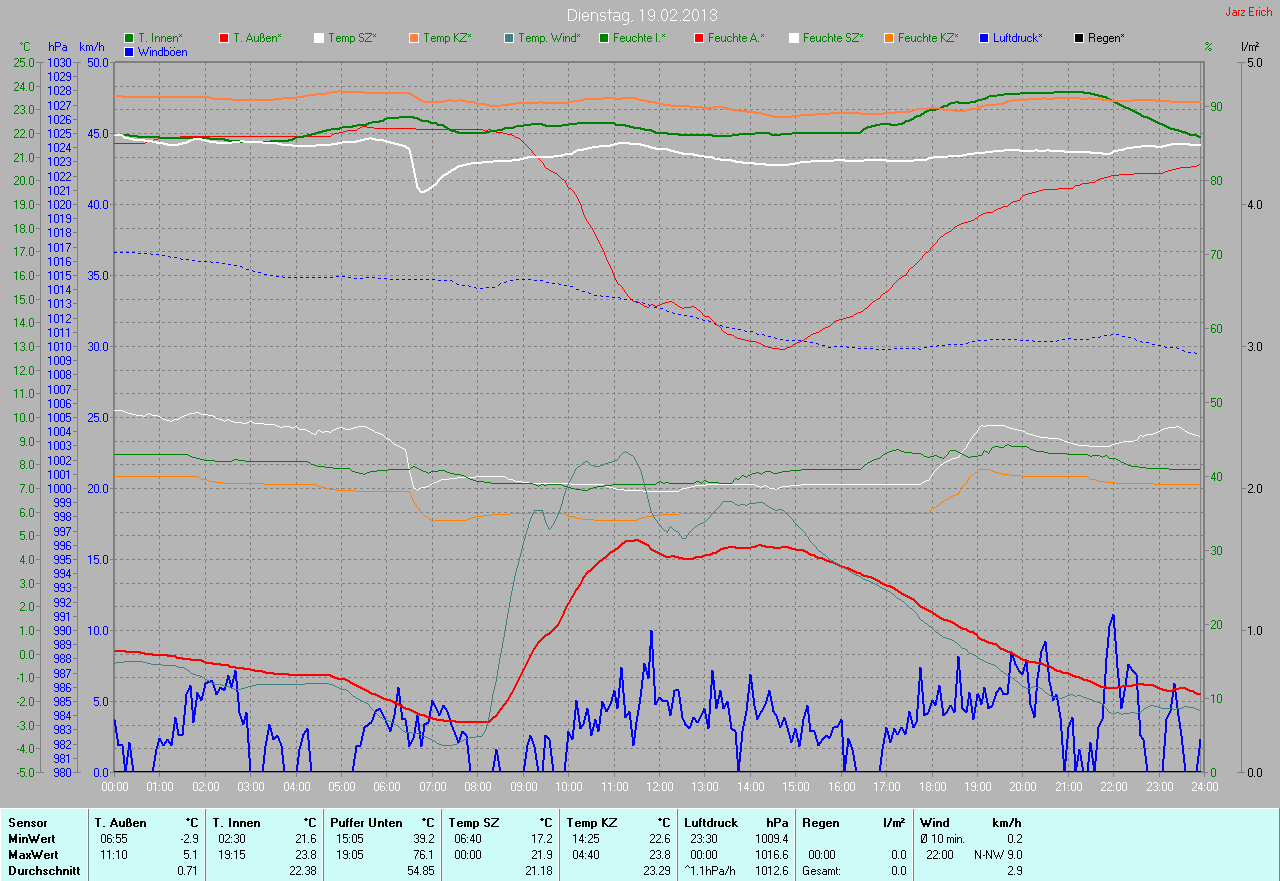Click the blue Windböen legend swatch

click(128, 52)
